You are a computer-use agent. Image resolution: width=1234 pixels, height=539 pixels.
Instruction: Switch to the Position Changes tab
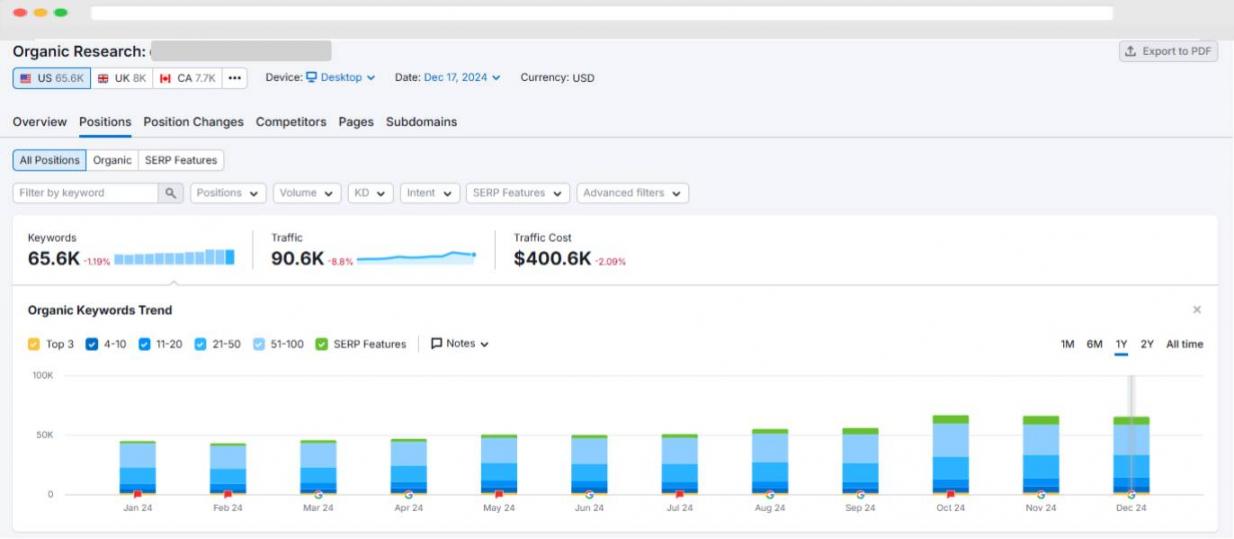coord(193,122)
